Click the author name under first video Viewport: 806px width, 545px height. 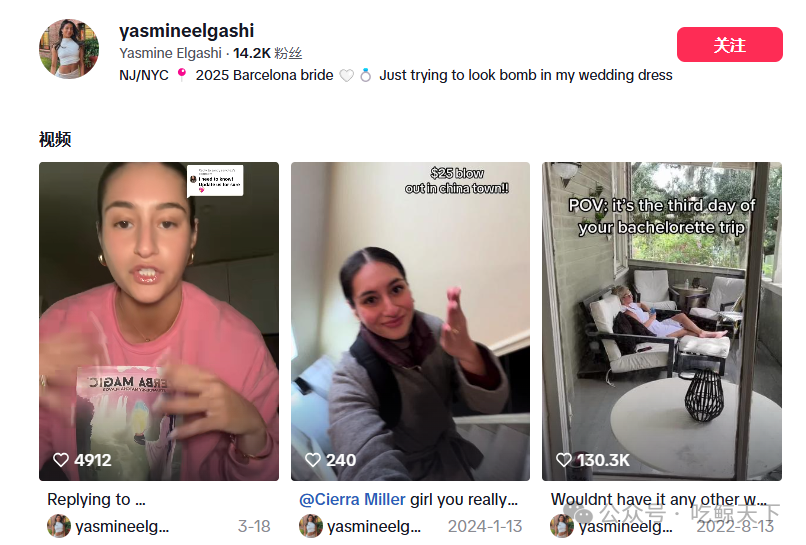pyautogui.click(x=122, y=526)
